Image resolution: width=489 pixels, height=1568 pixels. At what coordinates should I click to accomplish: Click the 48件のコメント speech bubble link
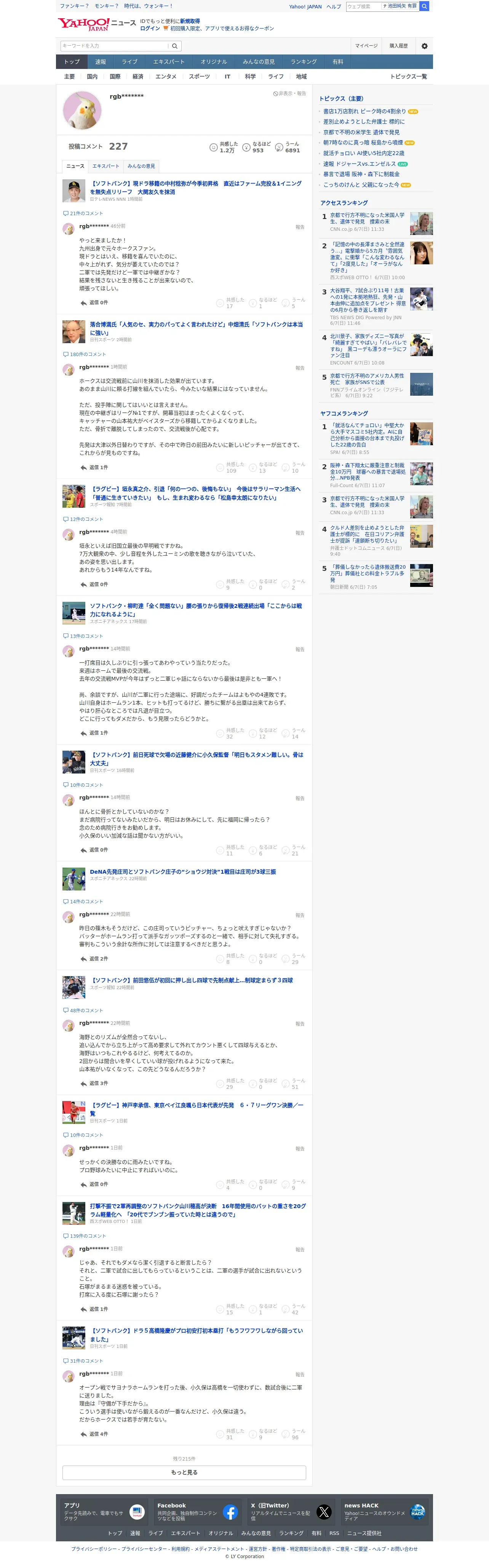click(83, 1010)
